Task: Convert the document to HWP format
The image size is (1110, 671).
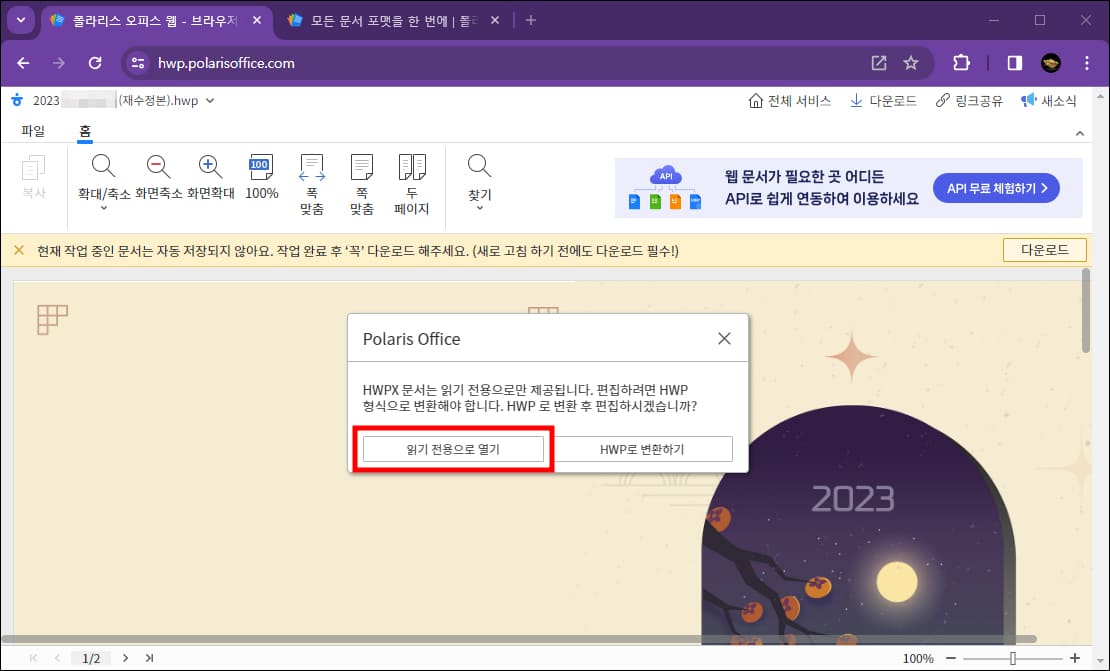Action: [x=644, y=448]
